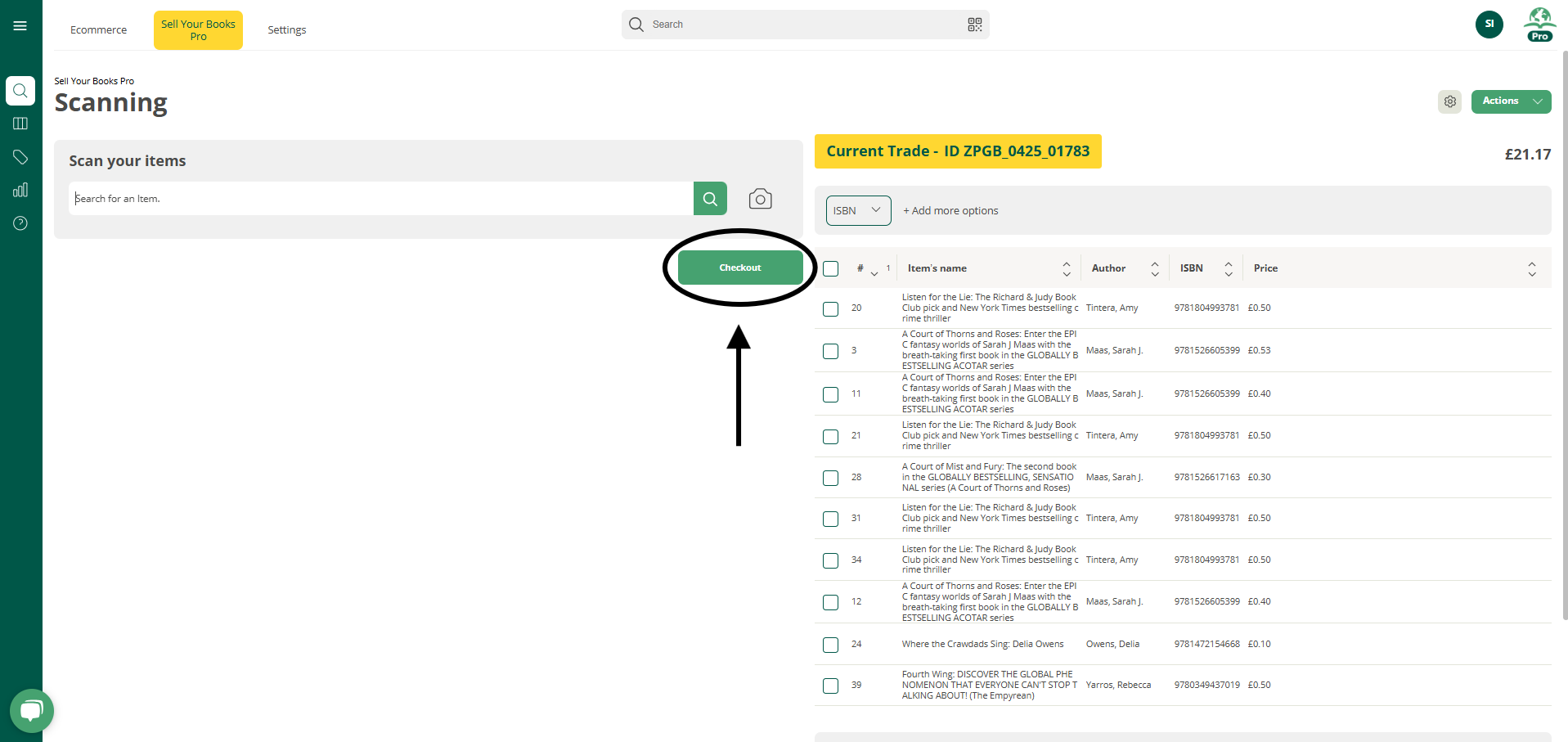Switch to the Ecommerce tab
Screen dimensions: 1568x742
point(98,30)
